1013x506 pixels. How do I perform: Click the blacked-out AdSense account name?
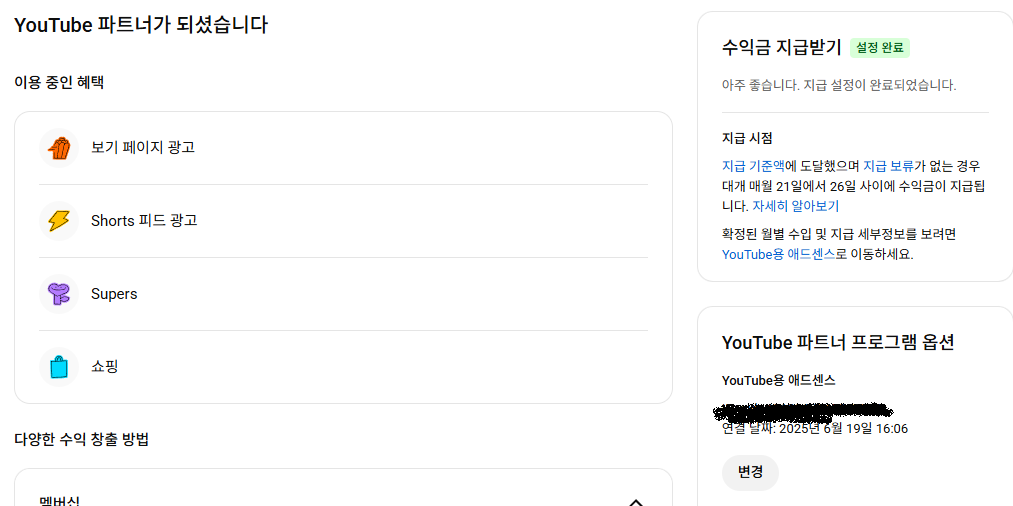coord(803,410)
